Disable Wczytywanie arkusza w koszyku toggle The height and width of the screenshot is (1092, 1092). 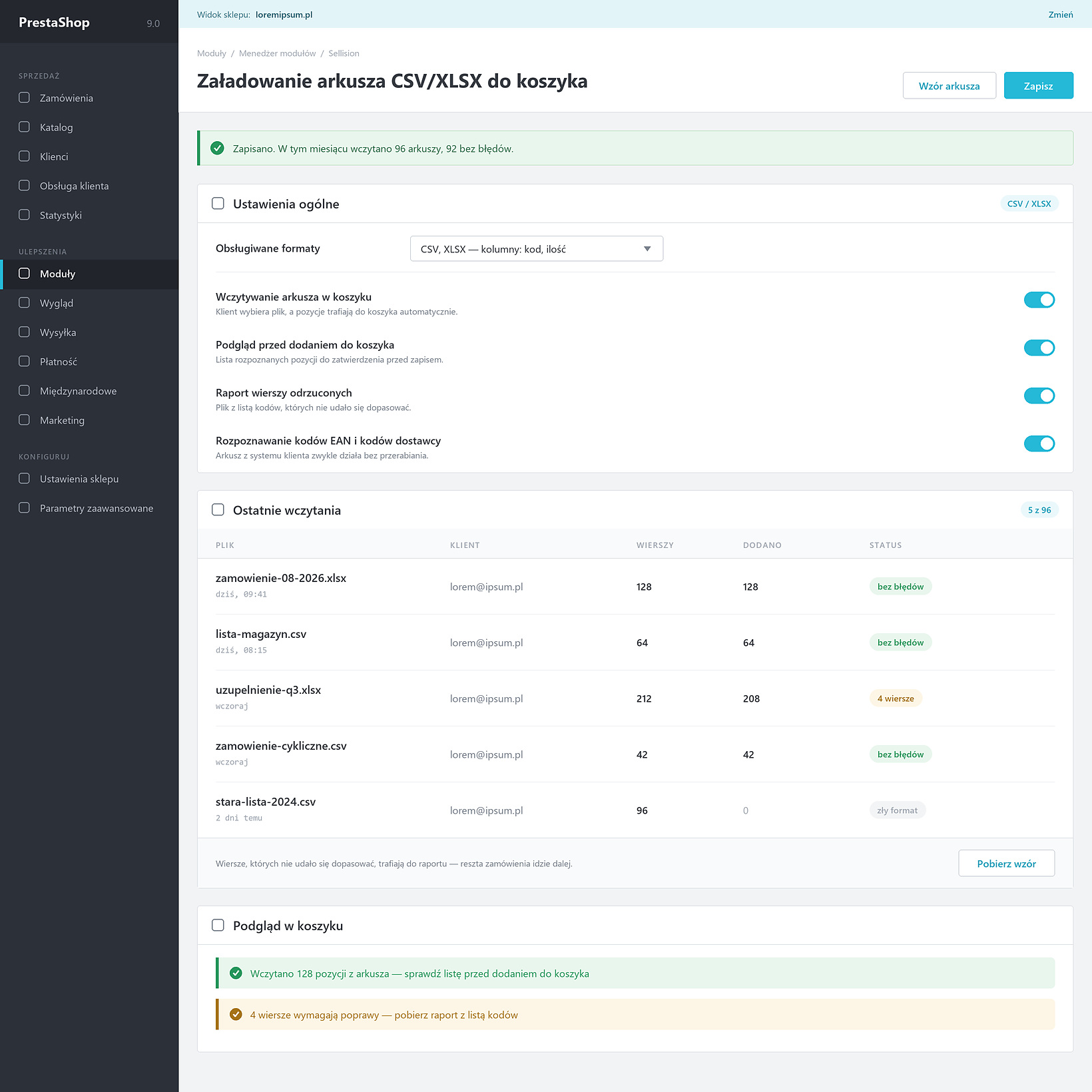coord(1039,300)
